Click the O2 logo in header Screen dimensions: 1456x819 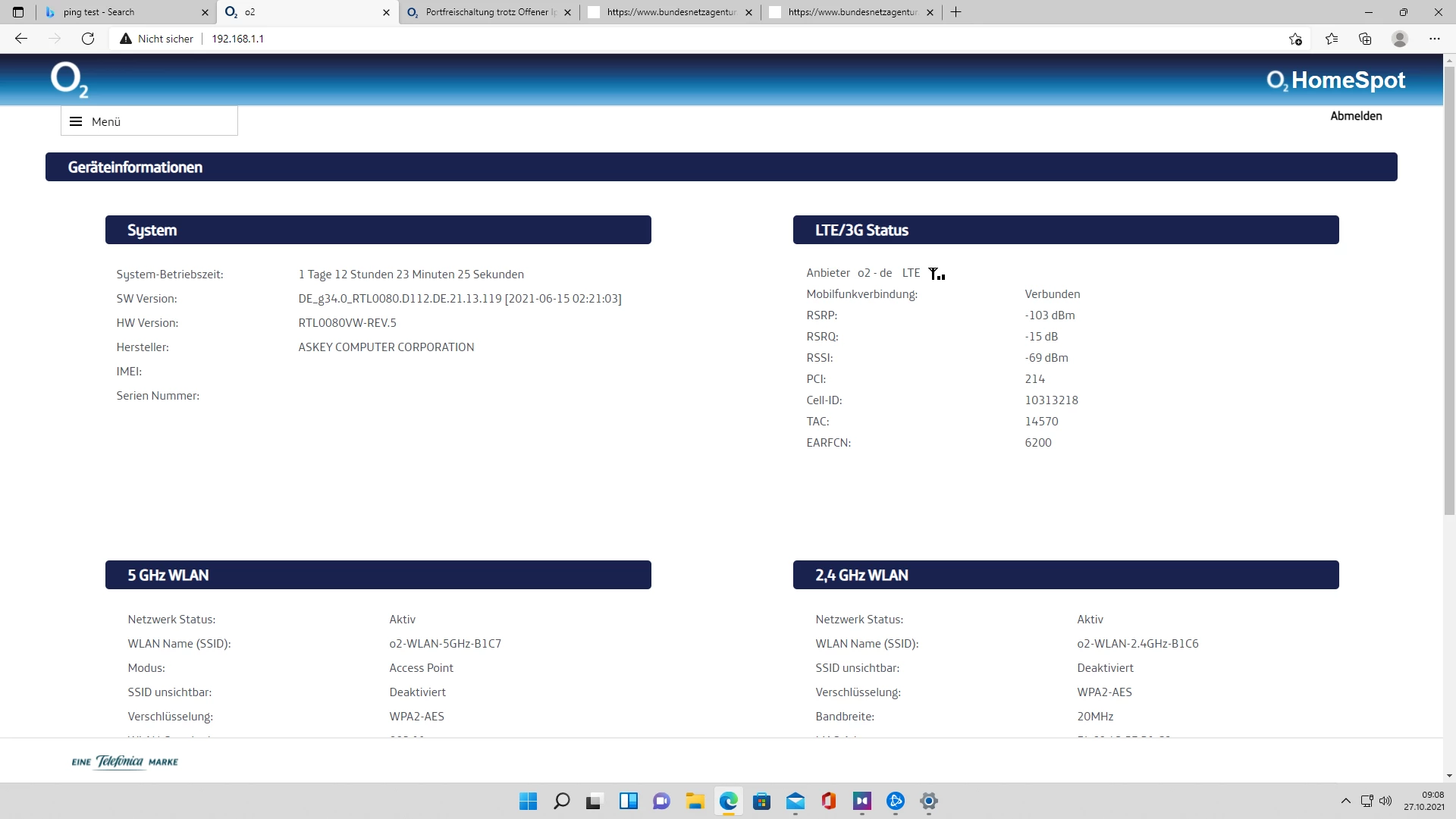point(69,79)
